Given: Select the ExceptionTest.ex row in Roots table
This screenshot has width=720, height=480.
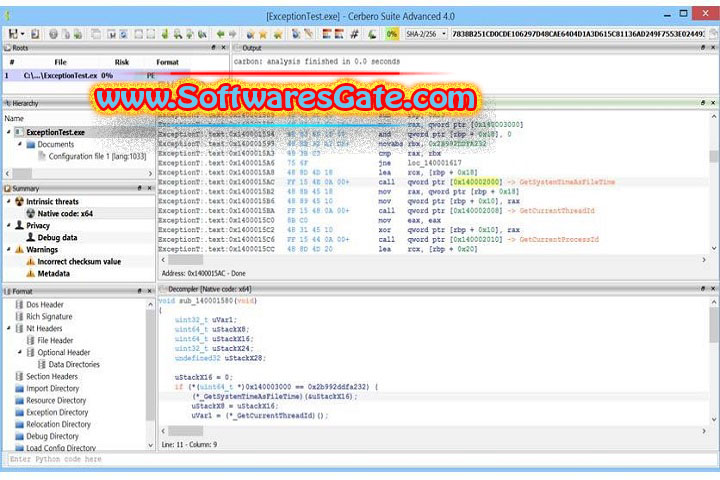Looking at the screenshot, I should 97,75.
